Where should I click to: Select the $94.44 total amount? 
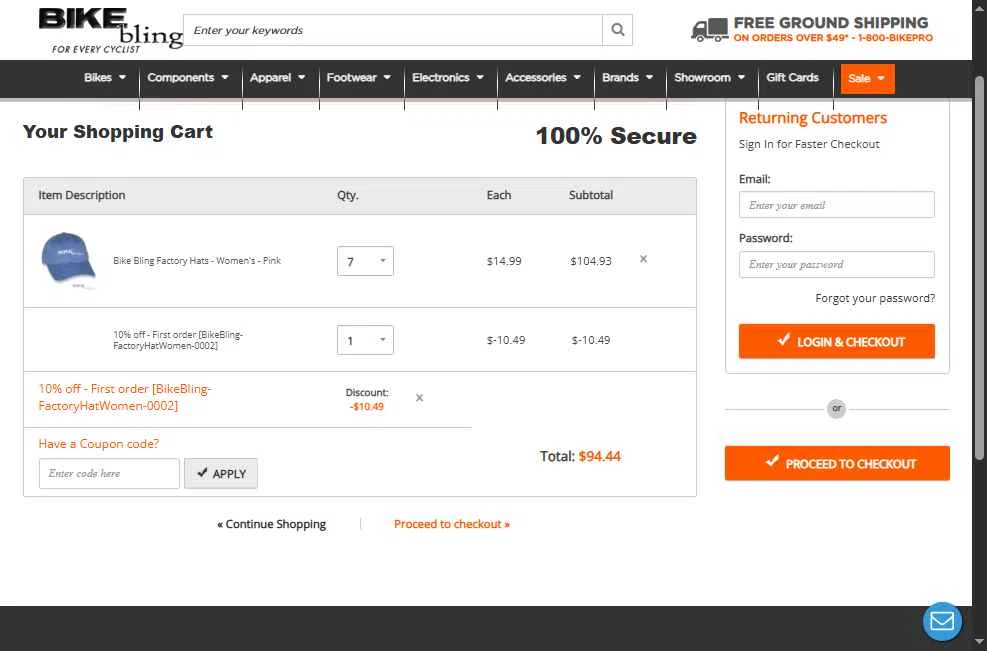(x=599, y=456)
